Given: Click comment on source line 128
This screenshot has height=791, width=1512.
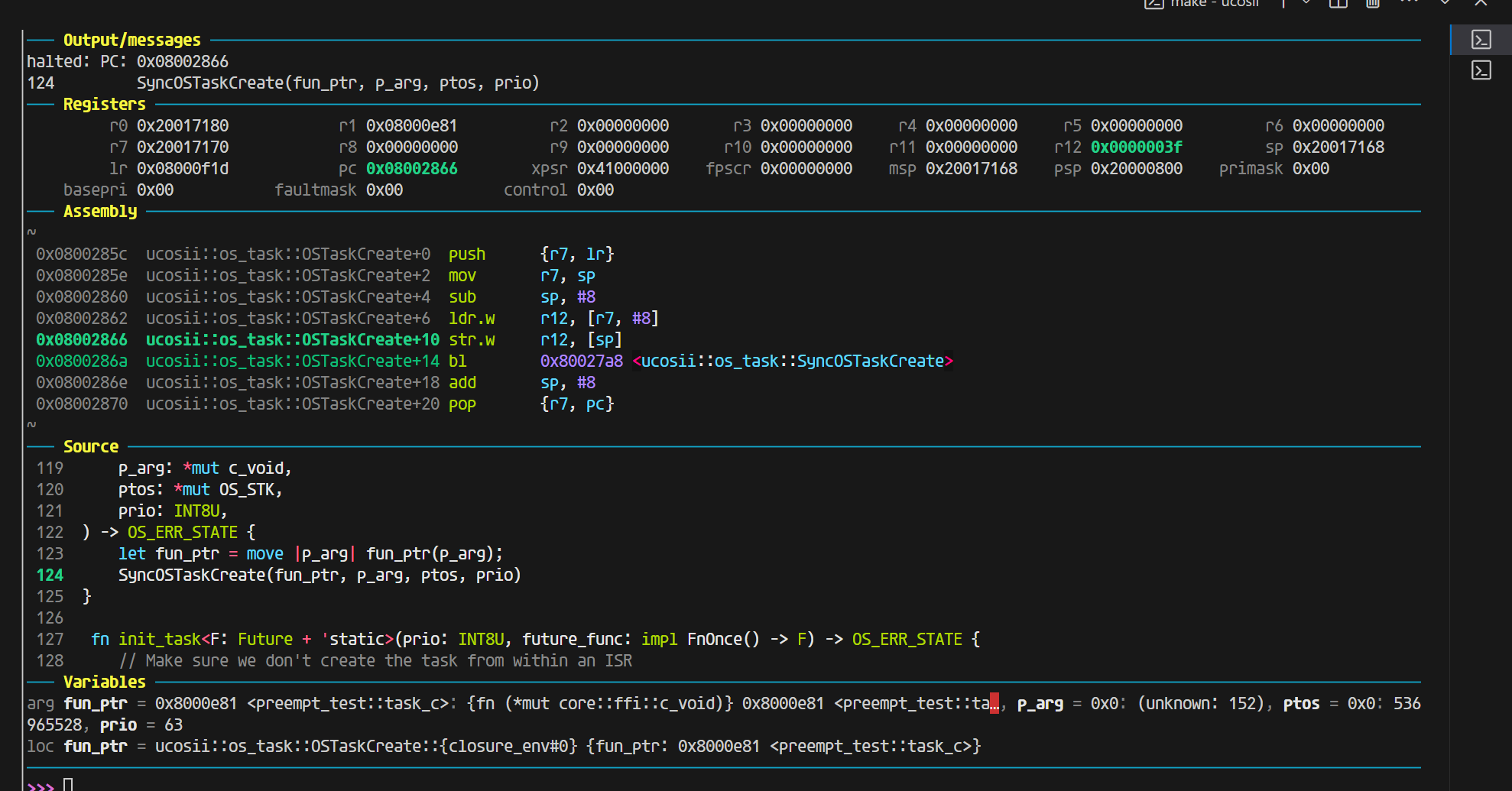Looking at the screenshot, I should point(375,660).
